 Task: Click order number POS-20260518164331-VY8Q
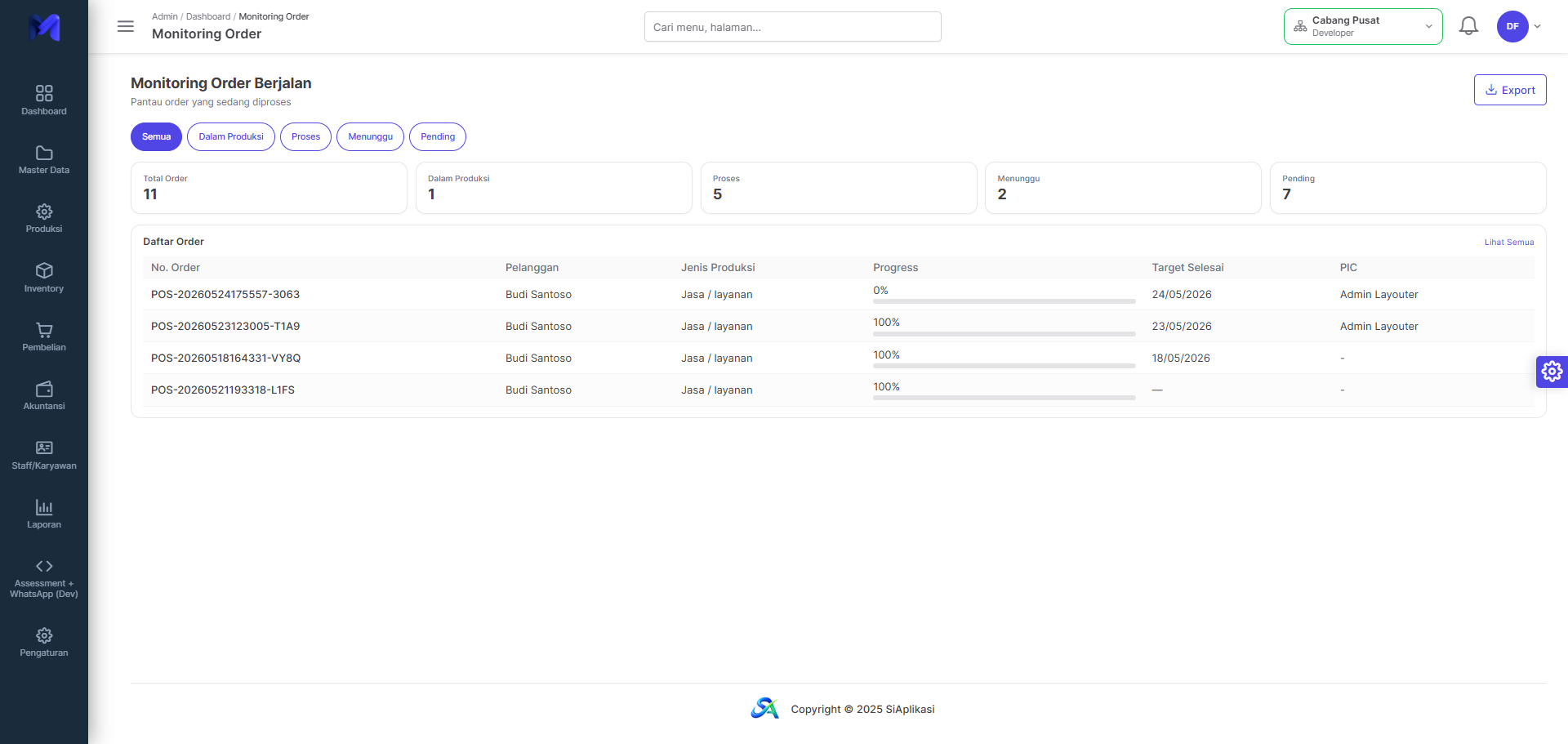[x=226, y=358]
